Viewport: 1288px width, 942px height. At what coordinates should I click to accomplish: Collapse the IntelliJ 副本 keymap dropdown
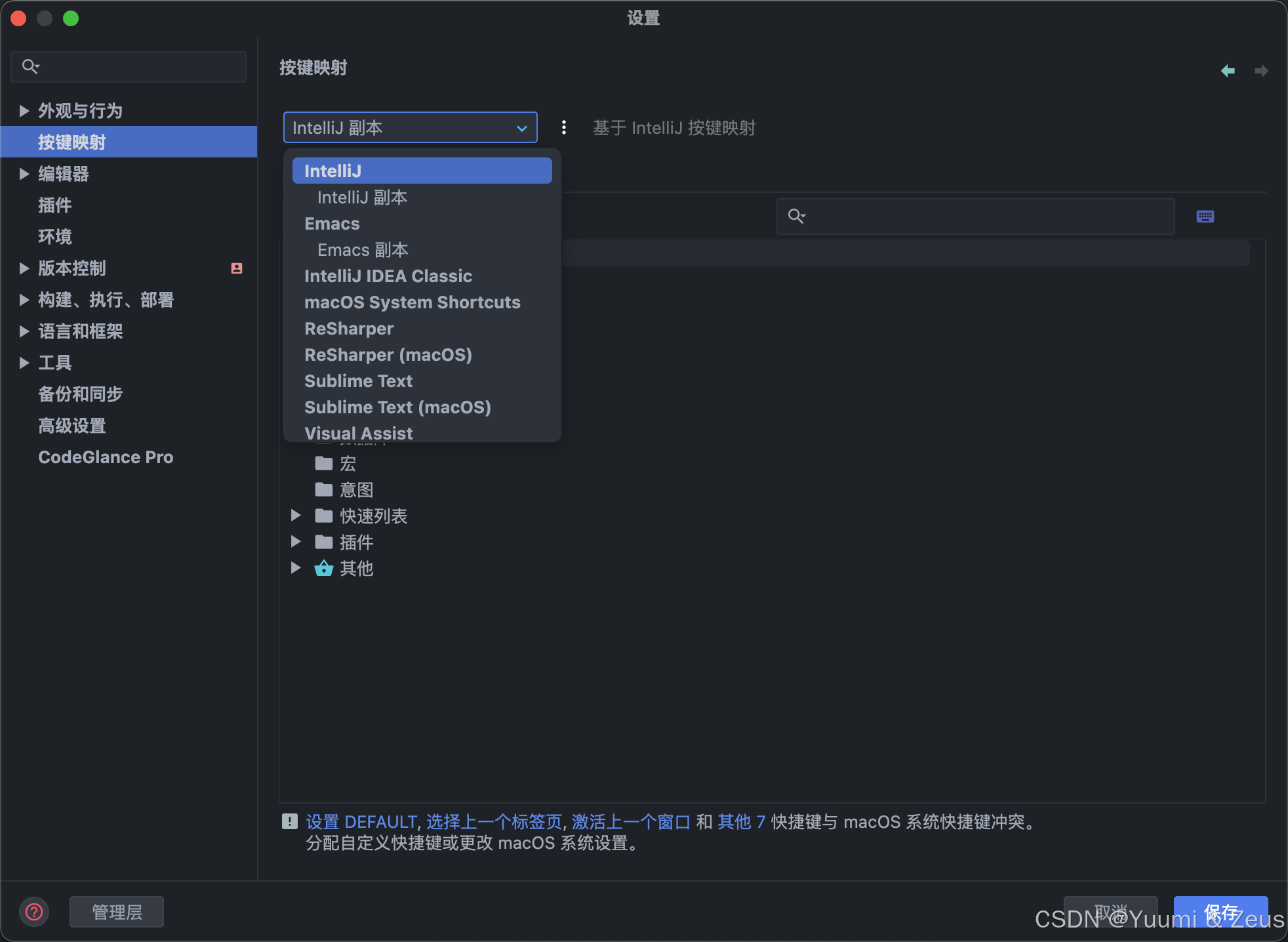(521, 128)
